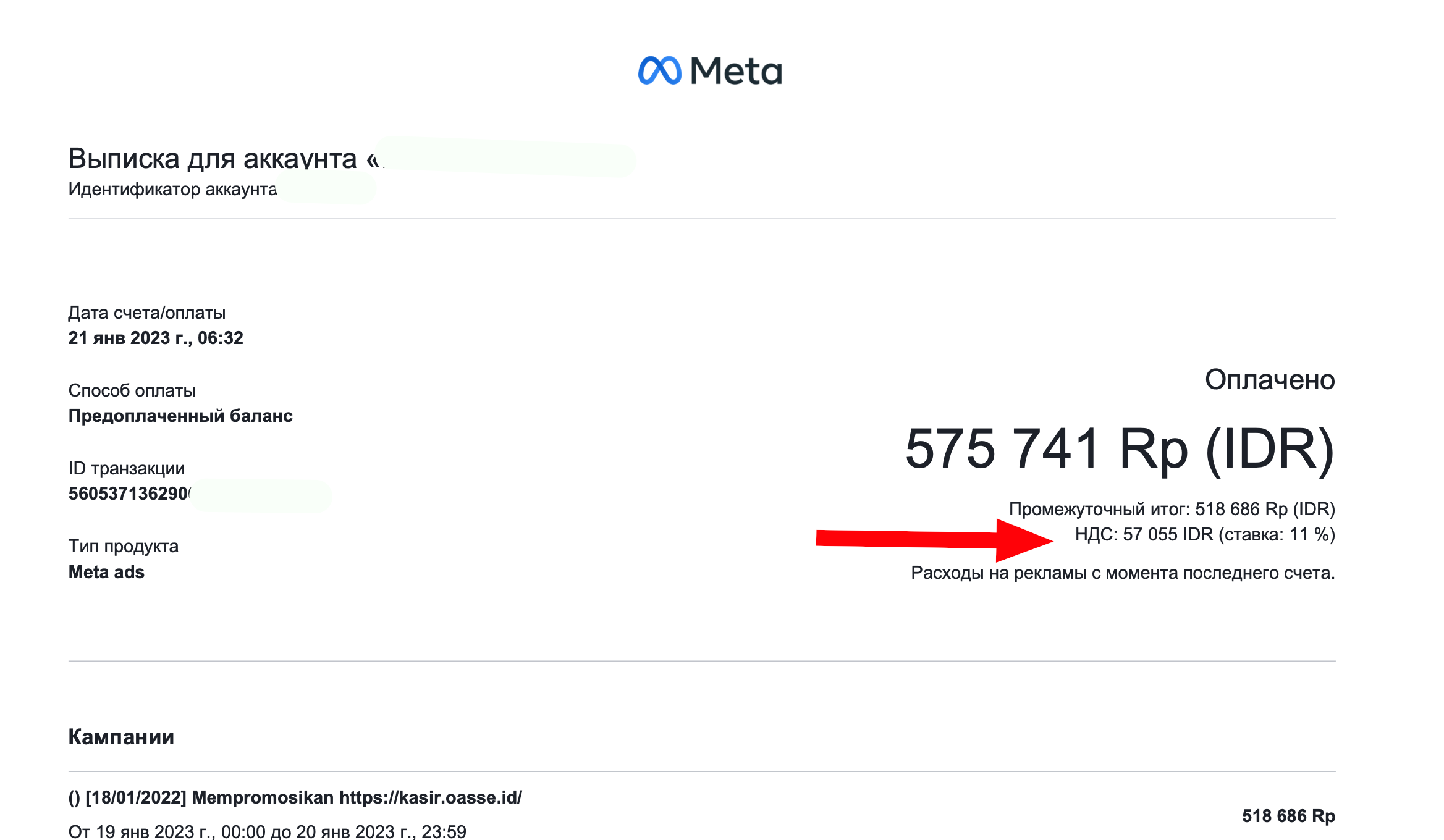This screenshot has width=1444, height=840.
Task: Click 'Расходы на рекламы' description text
Action: point(1122,573)
